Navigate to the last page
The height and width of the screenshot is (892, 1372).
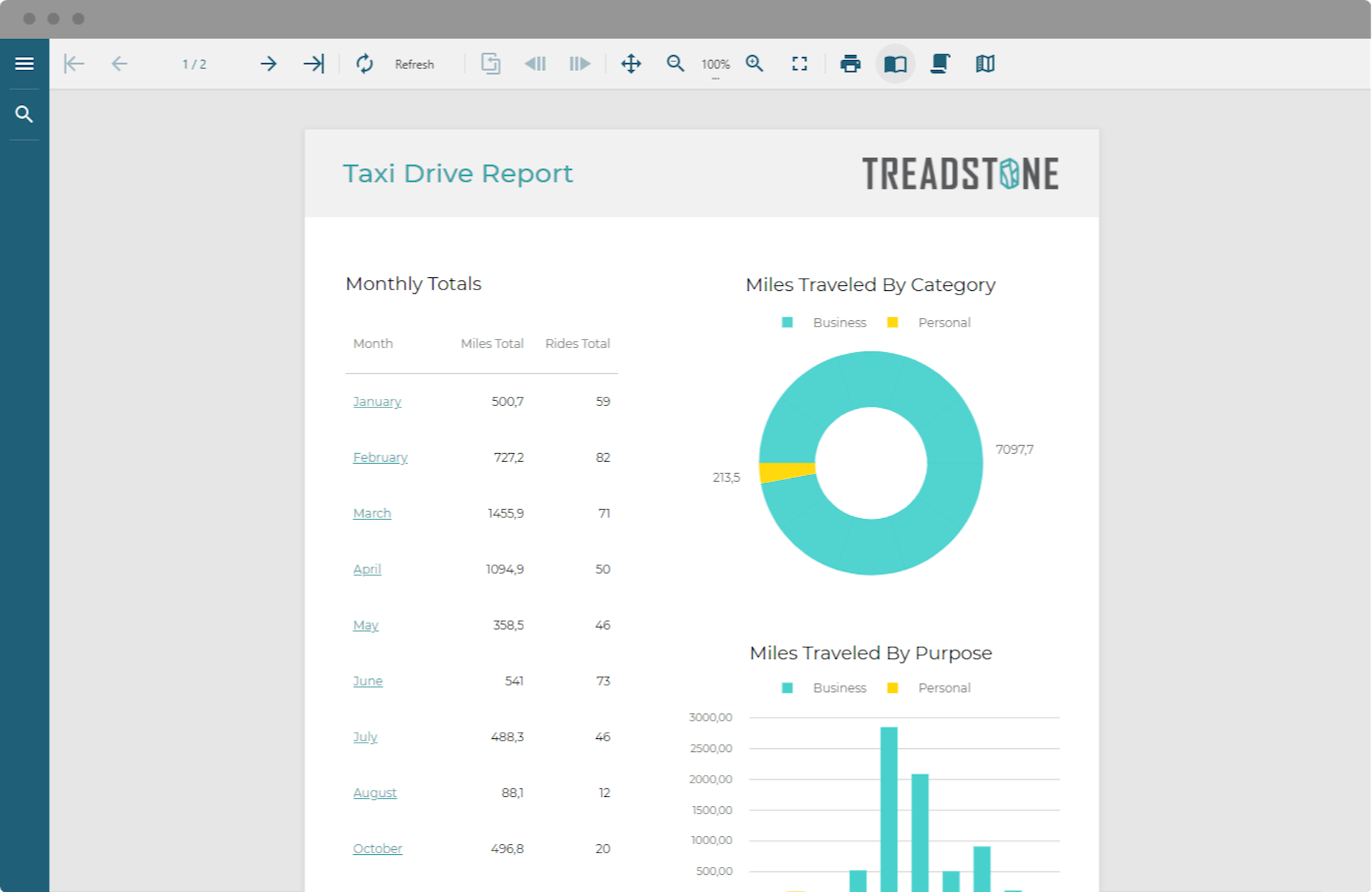click(x=313, y=64)
